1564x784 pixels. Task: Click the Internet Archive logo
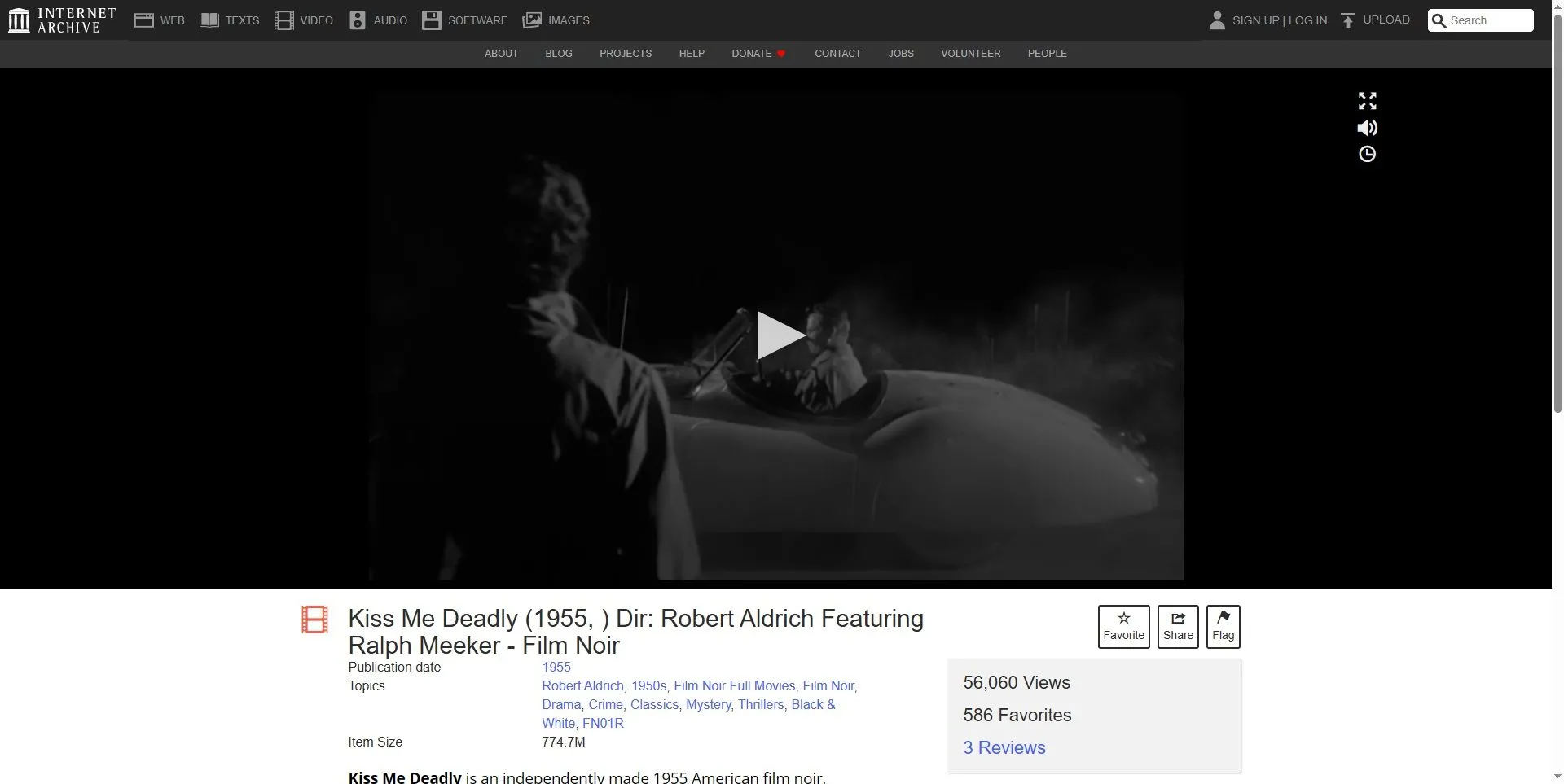pos(62,20)
